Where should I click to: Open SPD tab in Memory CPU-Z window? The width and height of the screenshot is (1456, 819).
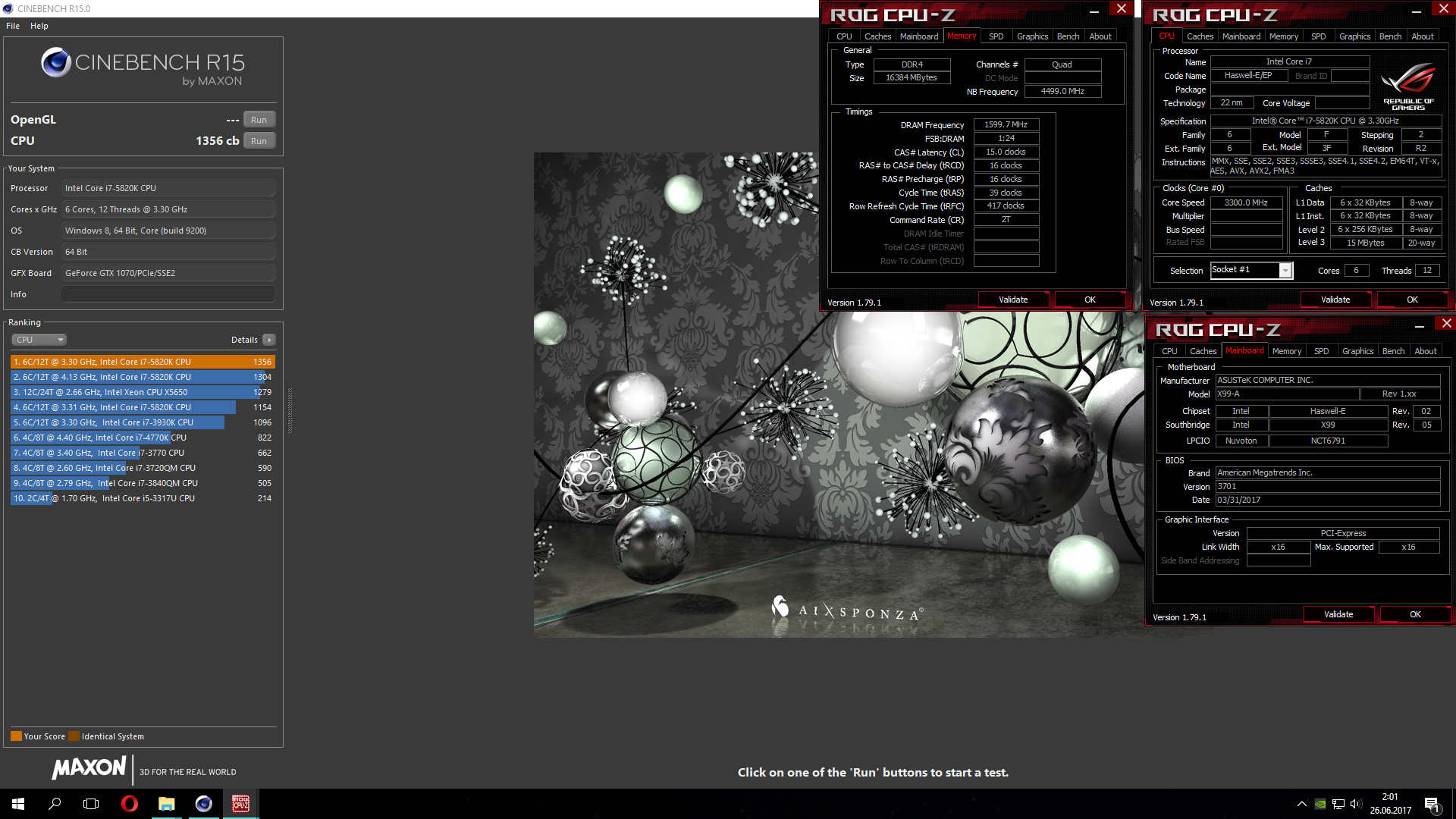click(996, 36)
